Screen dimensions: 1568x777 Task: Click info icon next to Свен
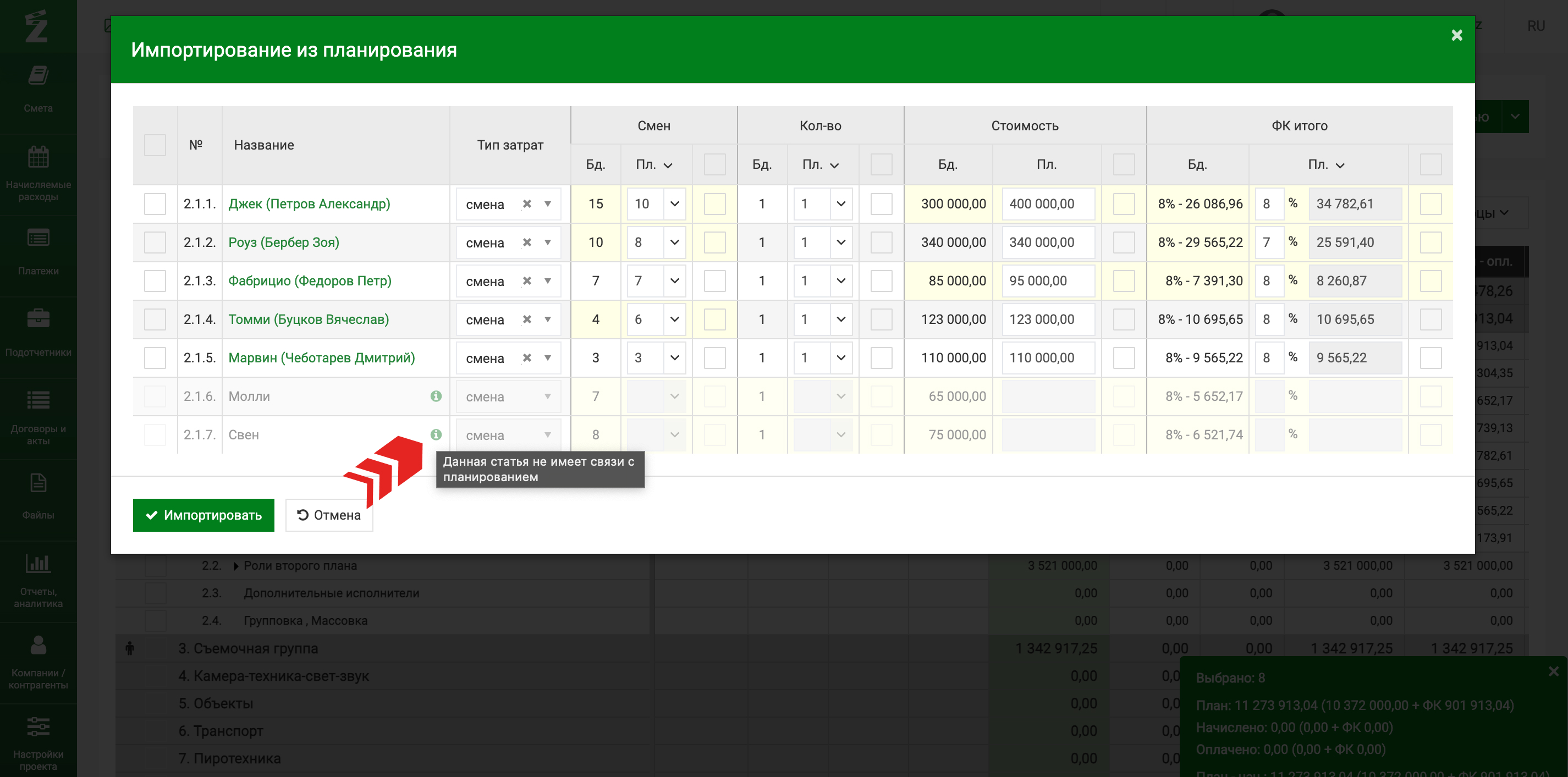point(436,434)
